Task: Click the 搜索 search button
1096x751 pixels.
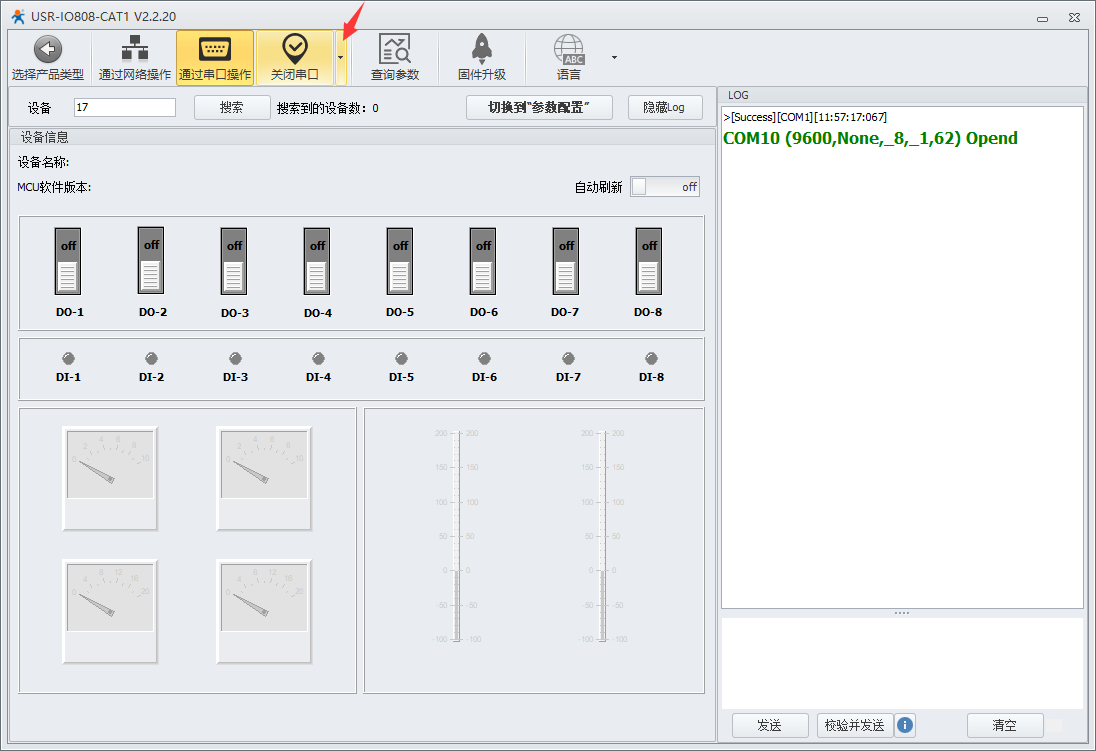Action: pos(232,107)
